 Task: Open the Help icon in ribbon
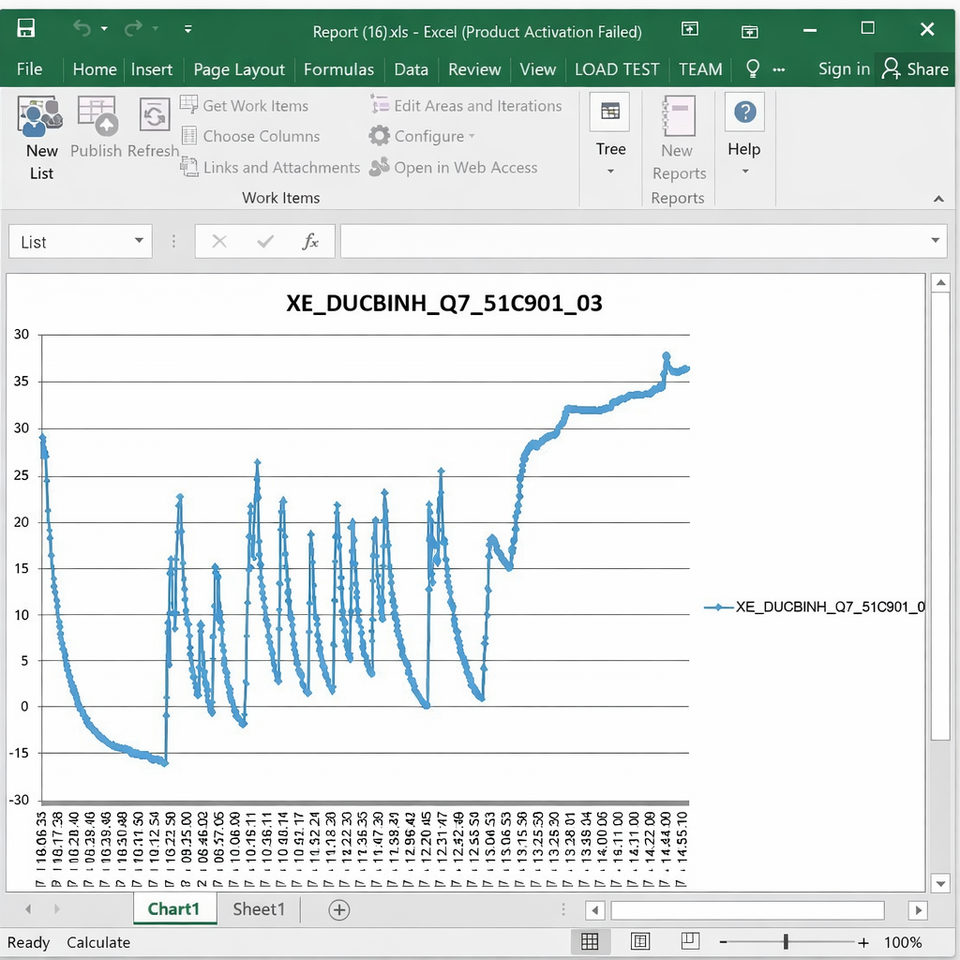point(744,113)
